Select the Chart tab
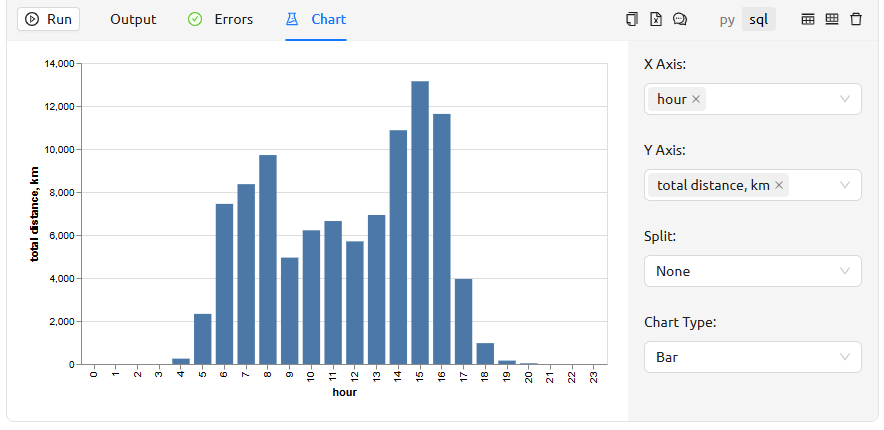The width and height of the screenshot is (884, 430). (316, 19)
